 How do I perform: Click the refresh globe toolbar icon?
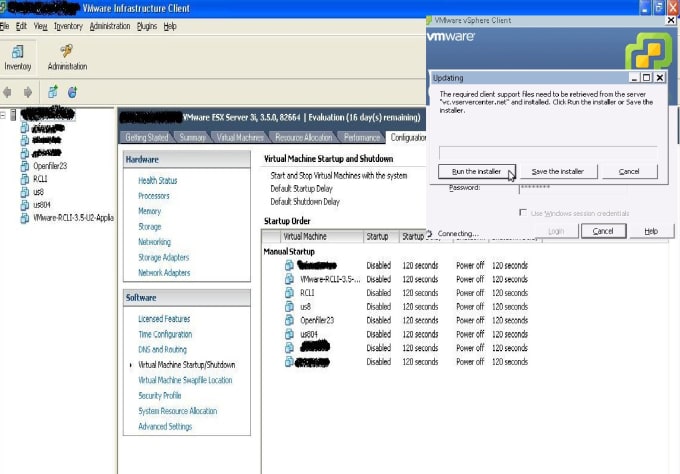pos(72,92)
